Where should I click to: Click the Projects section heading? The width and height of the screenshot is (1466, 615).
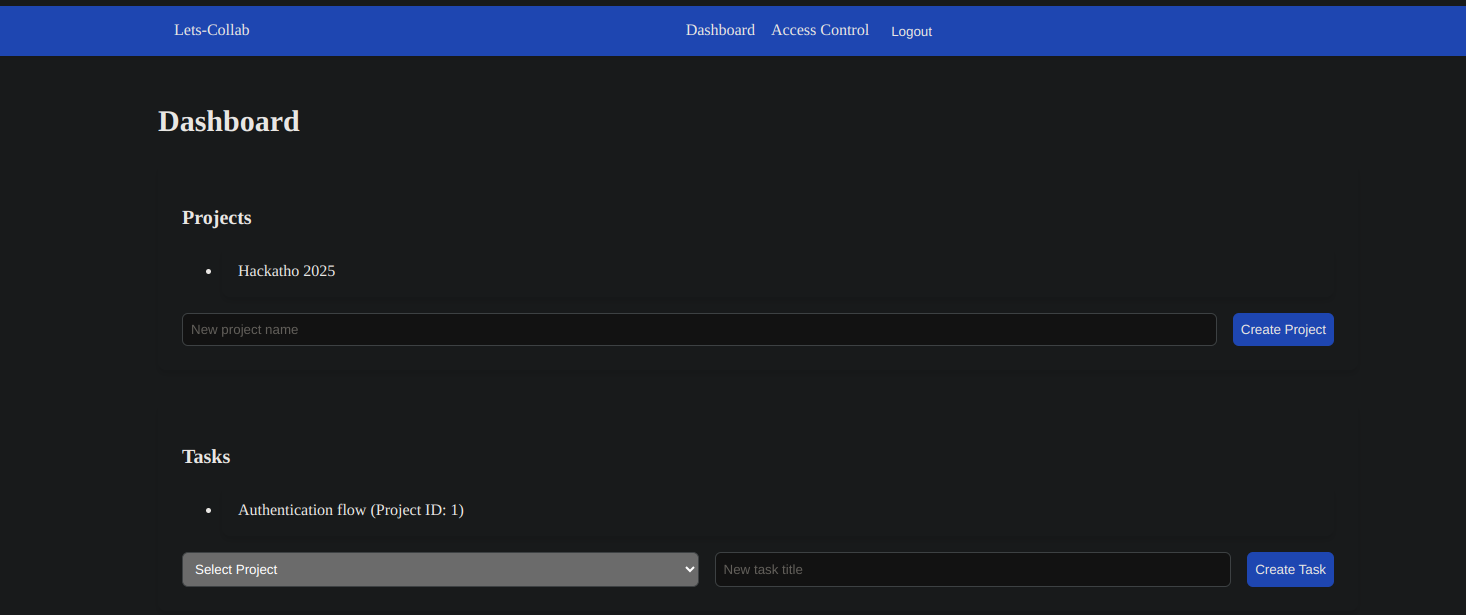[217, 218]
